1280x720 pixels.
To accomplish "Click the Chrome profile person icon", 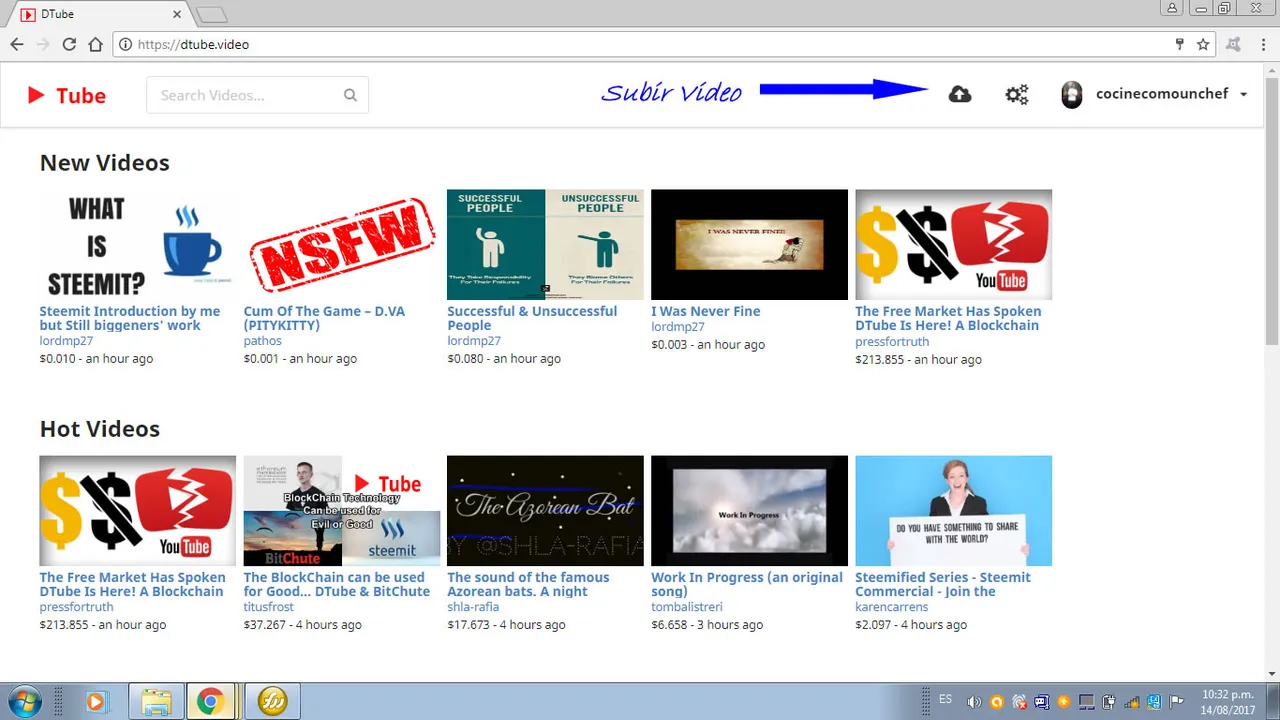I will pyautogui.click(x=1173, y=8).
